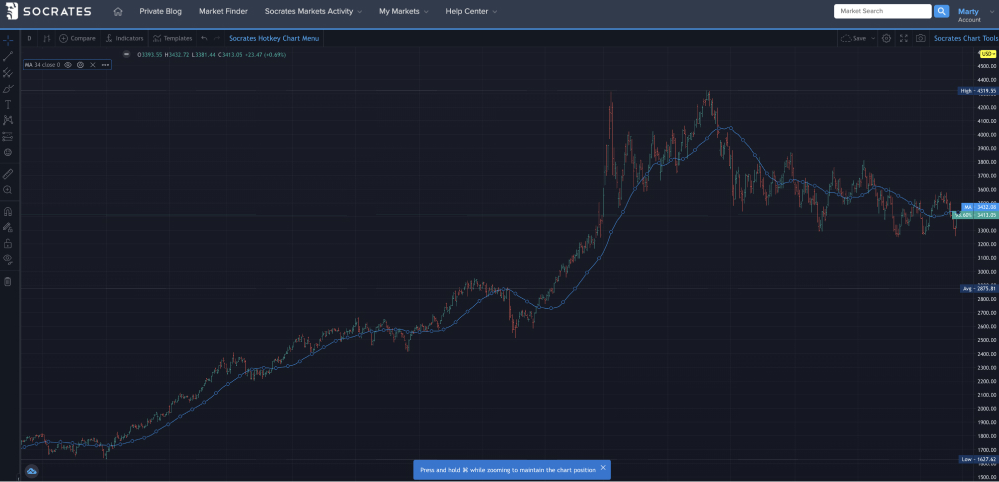Open the USD currency dropdown
The height and width of the screenshot is (482, 999).
988,54
